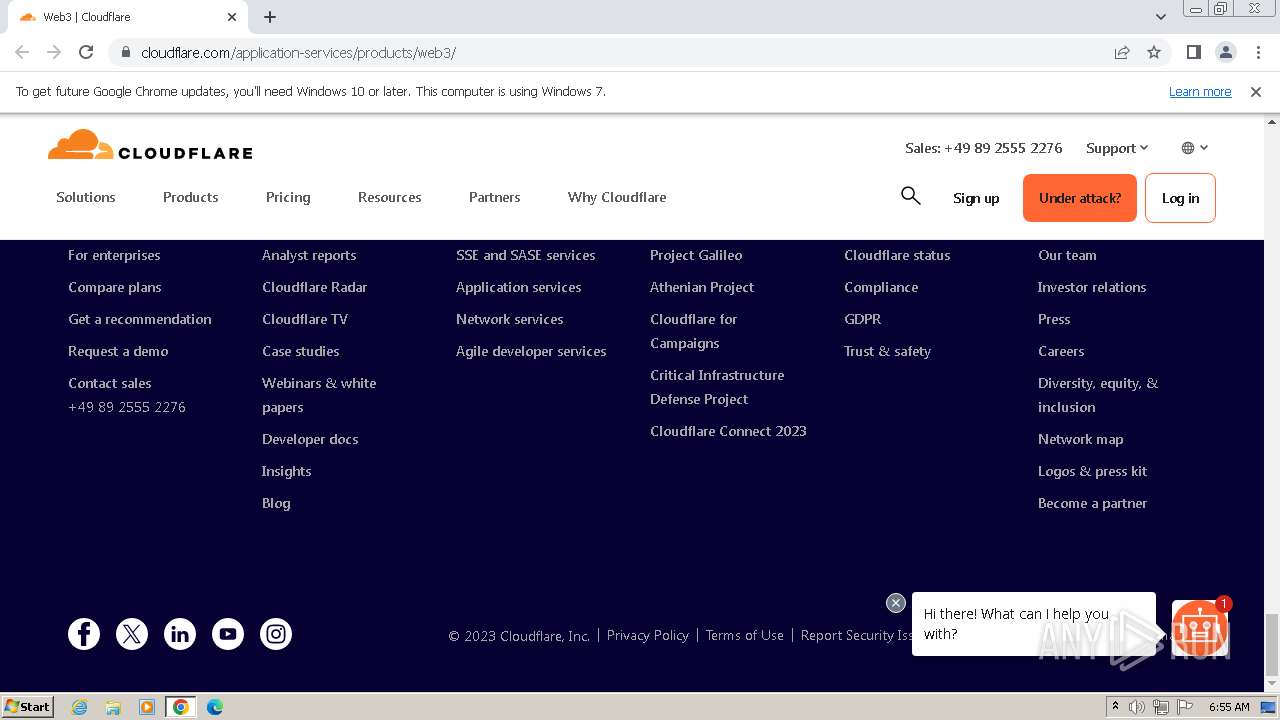Bookmark this tab with star icon

[x=1154, y=52]
